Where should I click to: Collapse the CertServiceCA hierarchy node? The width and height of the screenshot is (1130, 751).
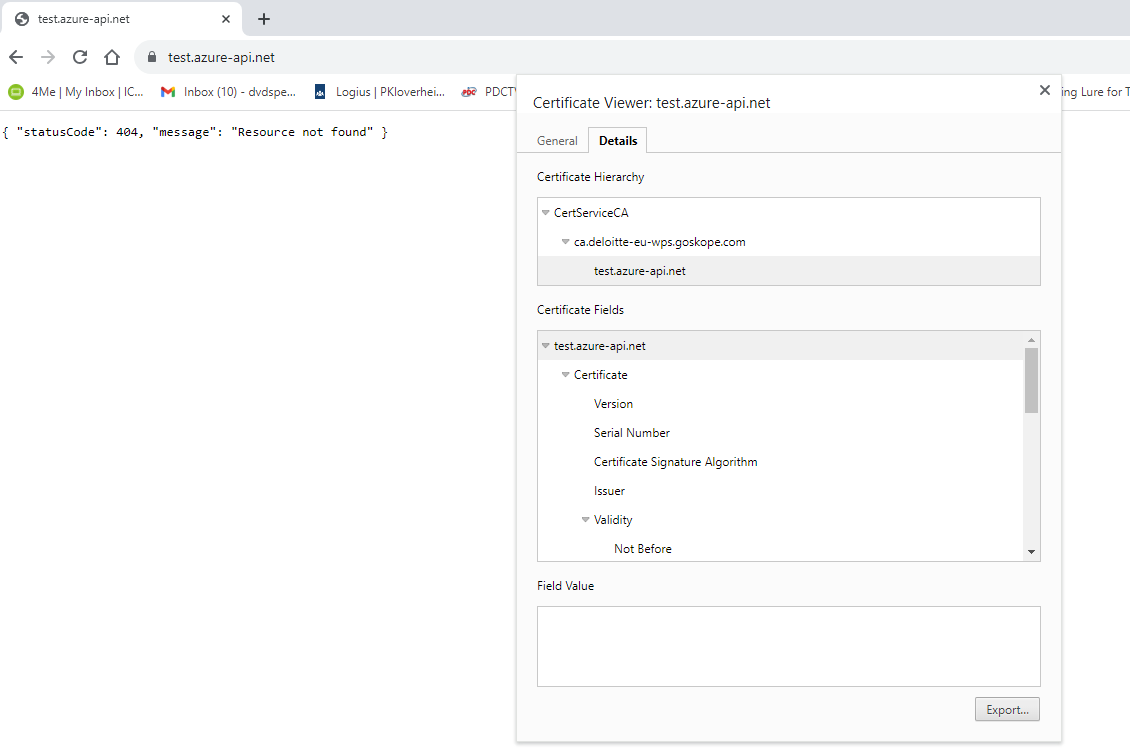(x=546, y=213)
